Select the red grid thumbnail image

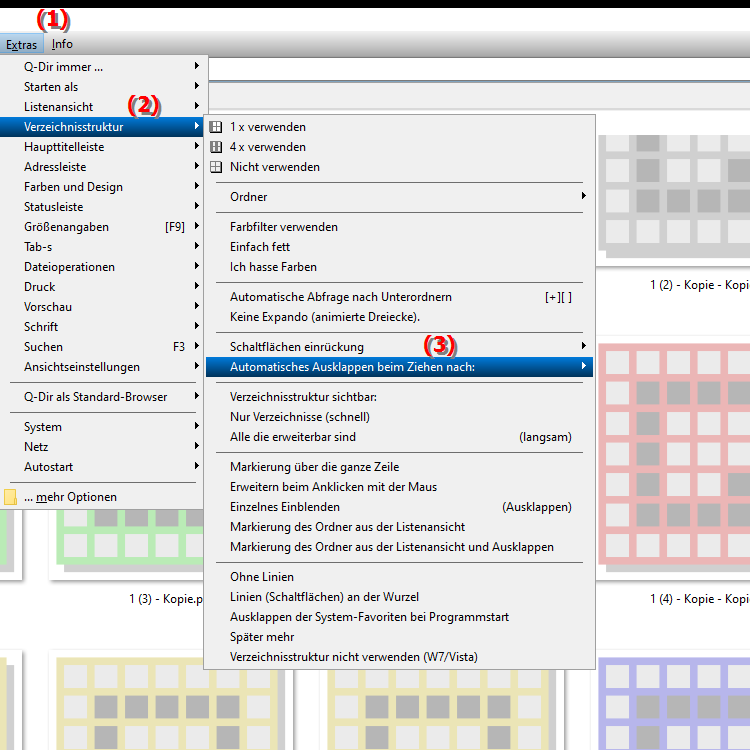pyautogui.click(x=676, y=450)
